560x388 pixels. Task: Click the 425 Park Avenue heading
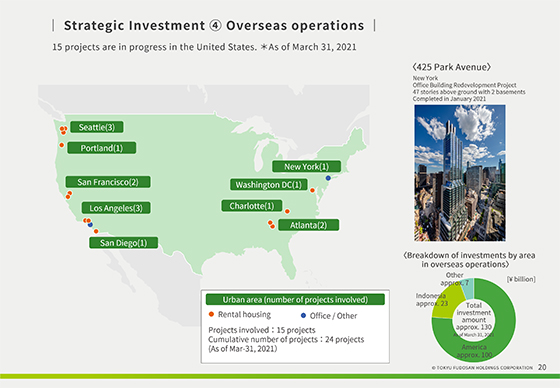(x=452, y=67)
